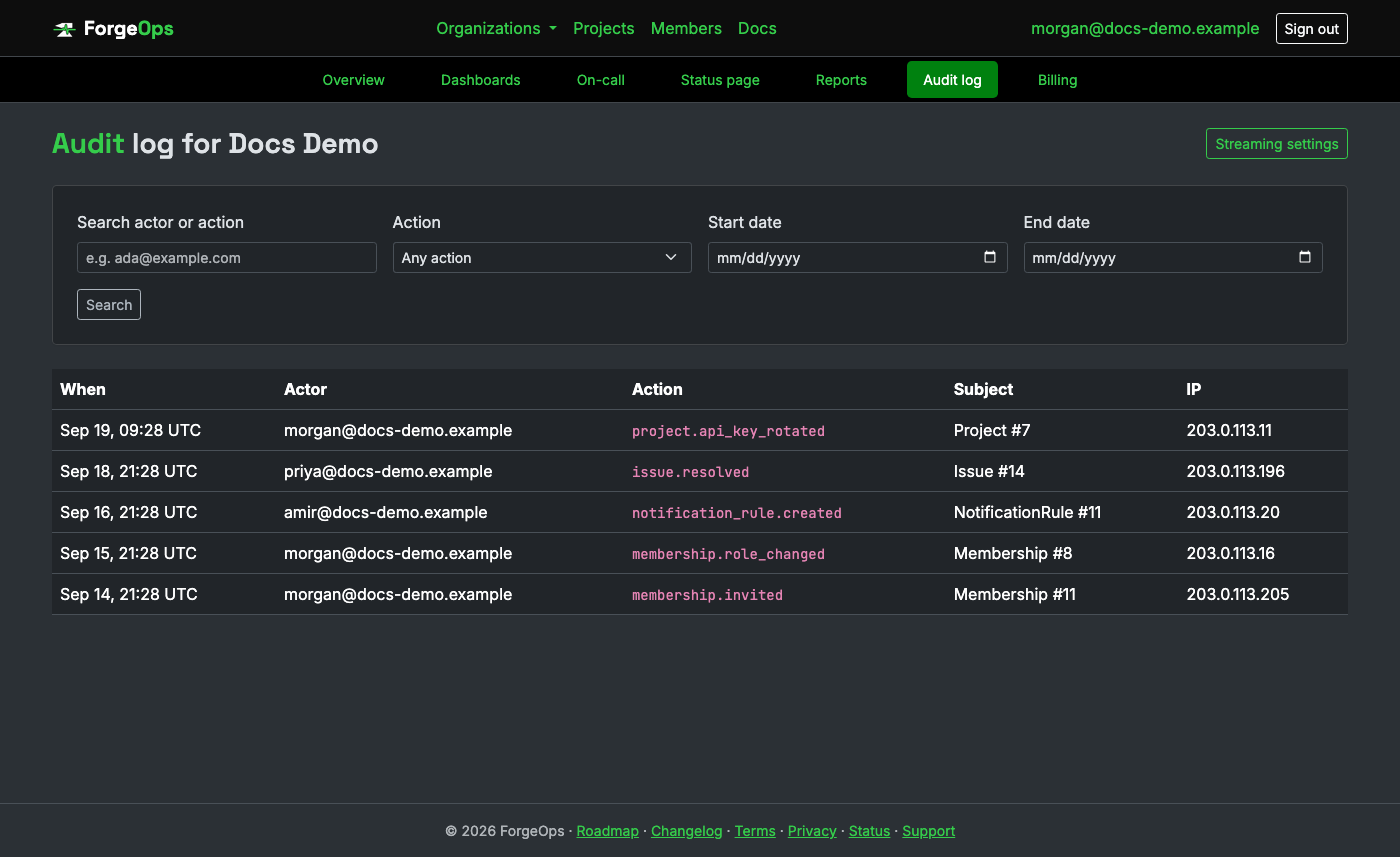
Task: Open the morgan@docs-demo.example account link
Action: tap(1145, 28)
